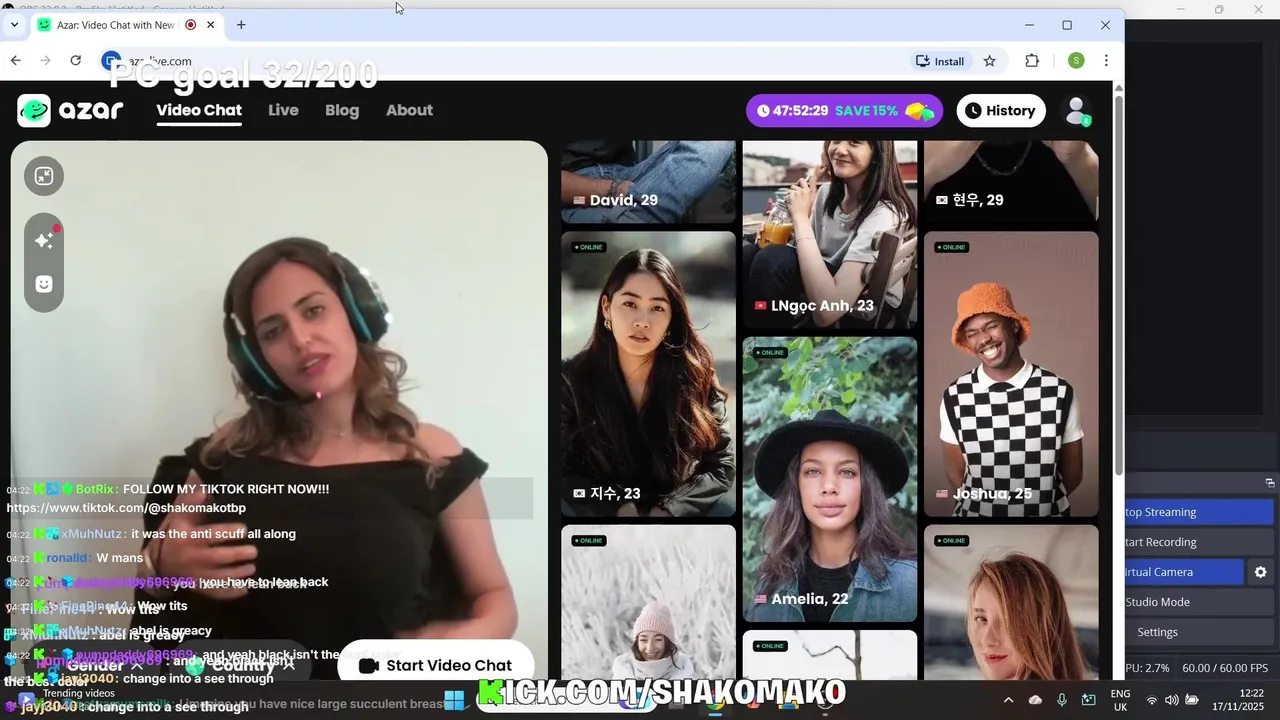Open 현우, 29 profile card
Screen dimensions: 1280x720
click(x=1011, y=182)
